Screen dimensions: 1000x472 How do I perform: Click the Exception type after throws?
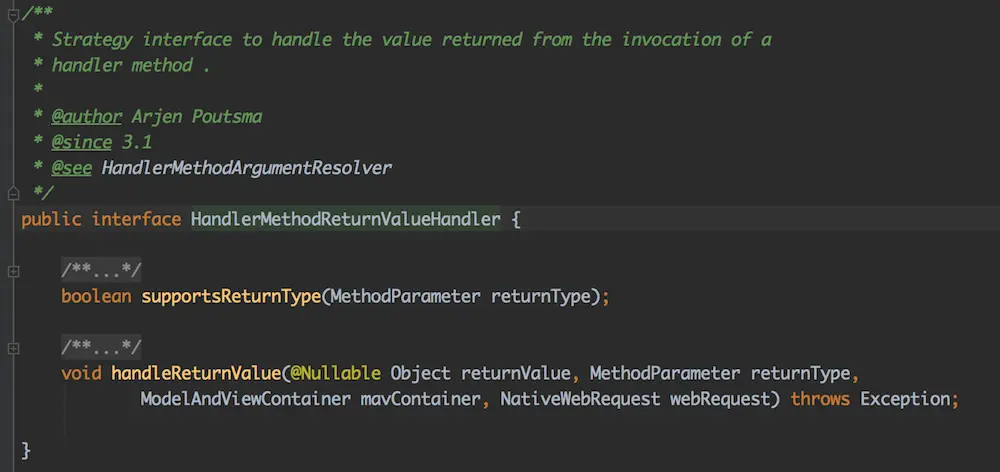905,400
